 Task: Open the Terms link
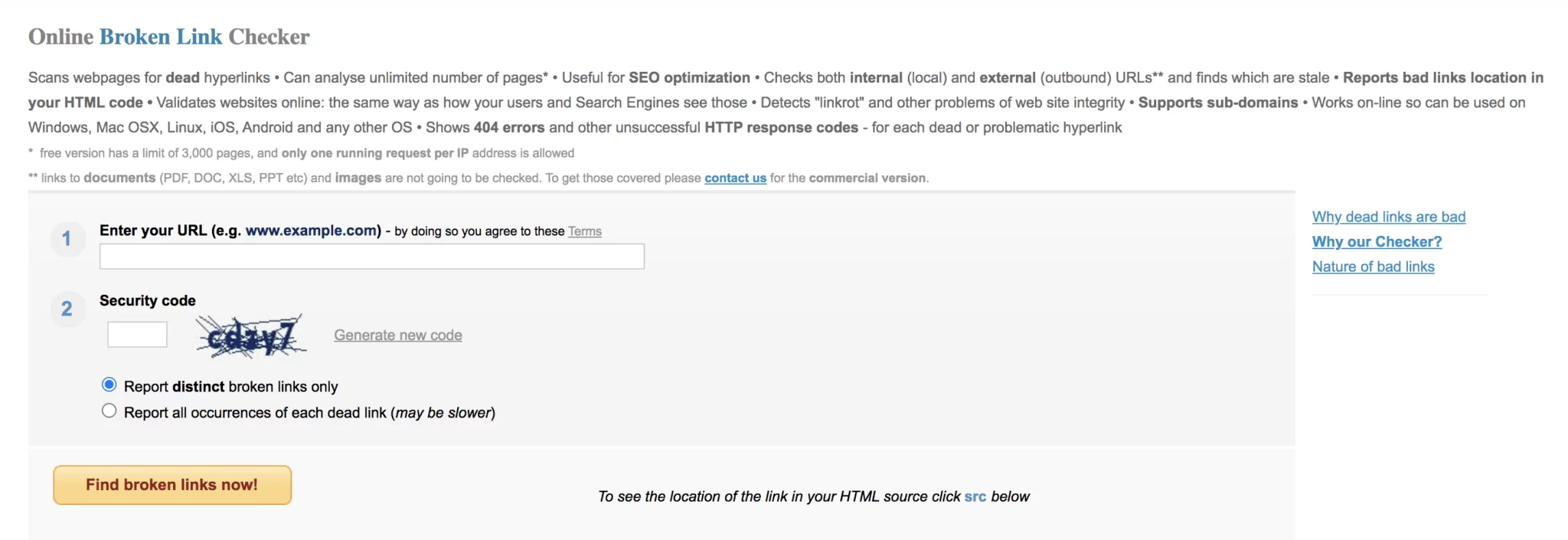point(584,231)
